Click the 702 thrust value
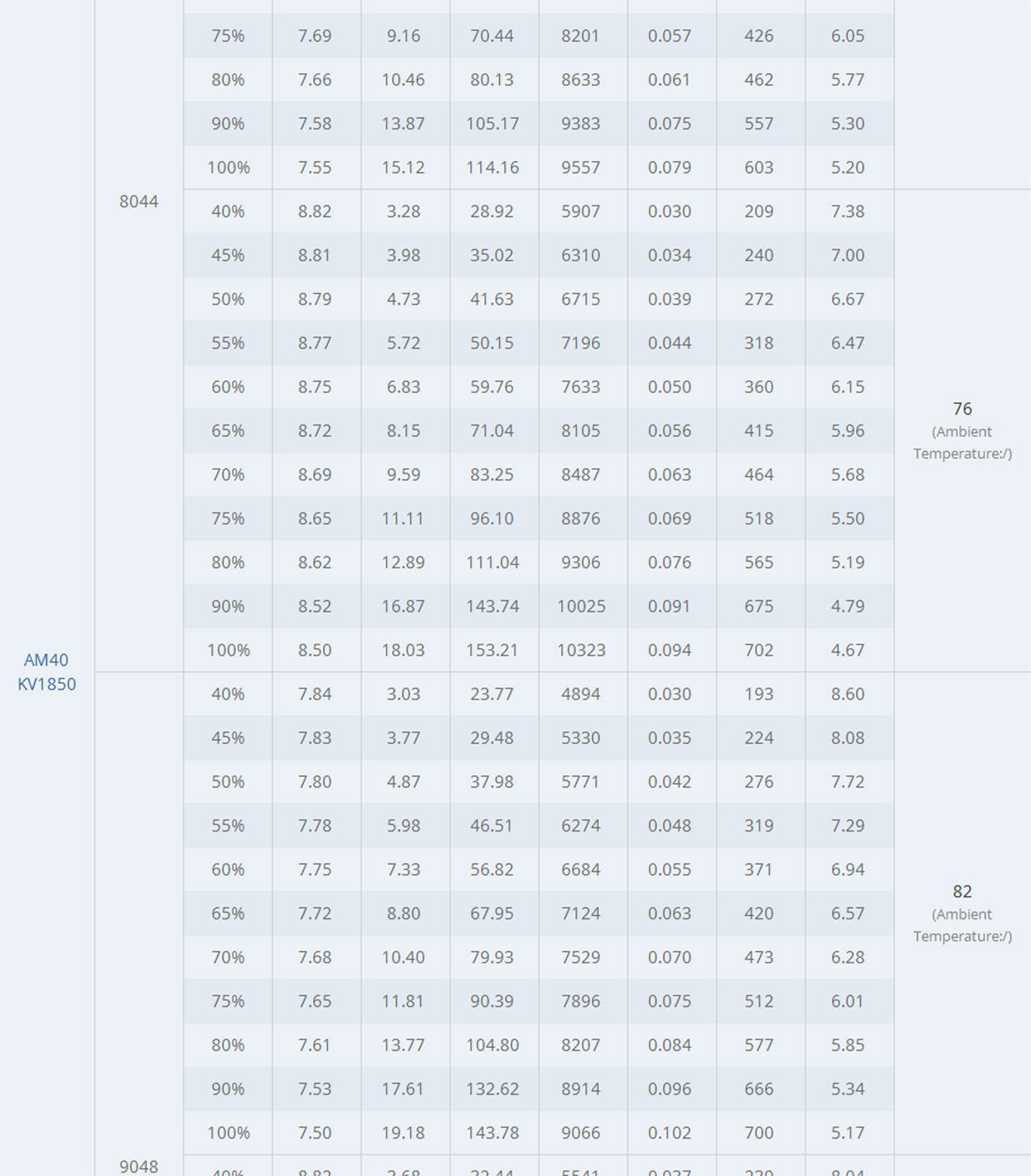Viewport: 1031px width, 1176px height. pyautogui.click(x=758, y=650)
